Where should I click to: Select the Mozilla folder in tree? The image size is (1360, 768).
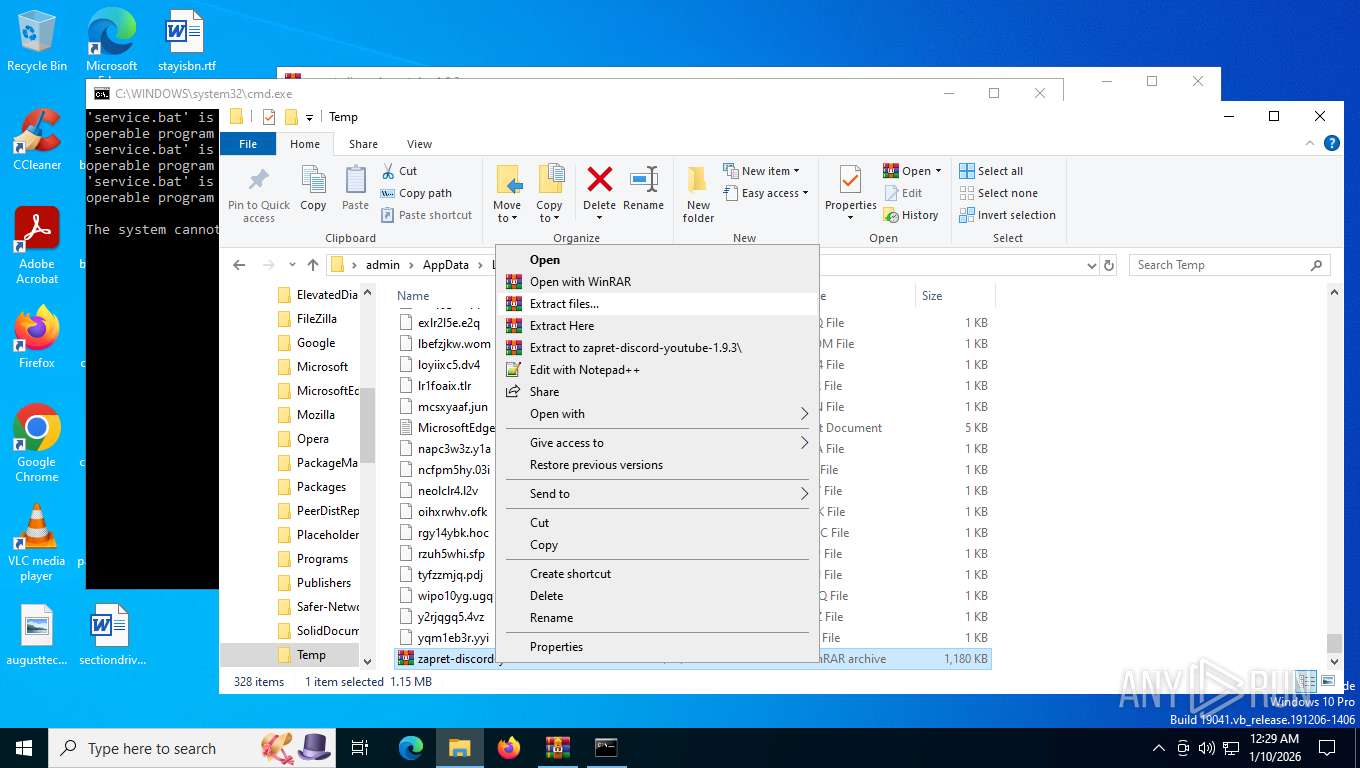click(316, 415)
